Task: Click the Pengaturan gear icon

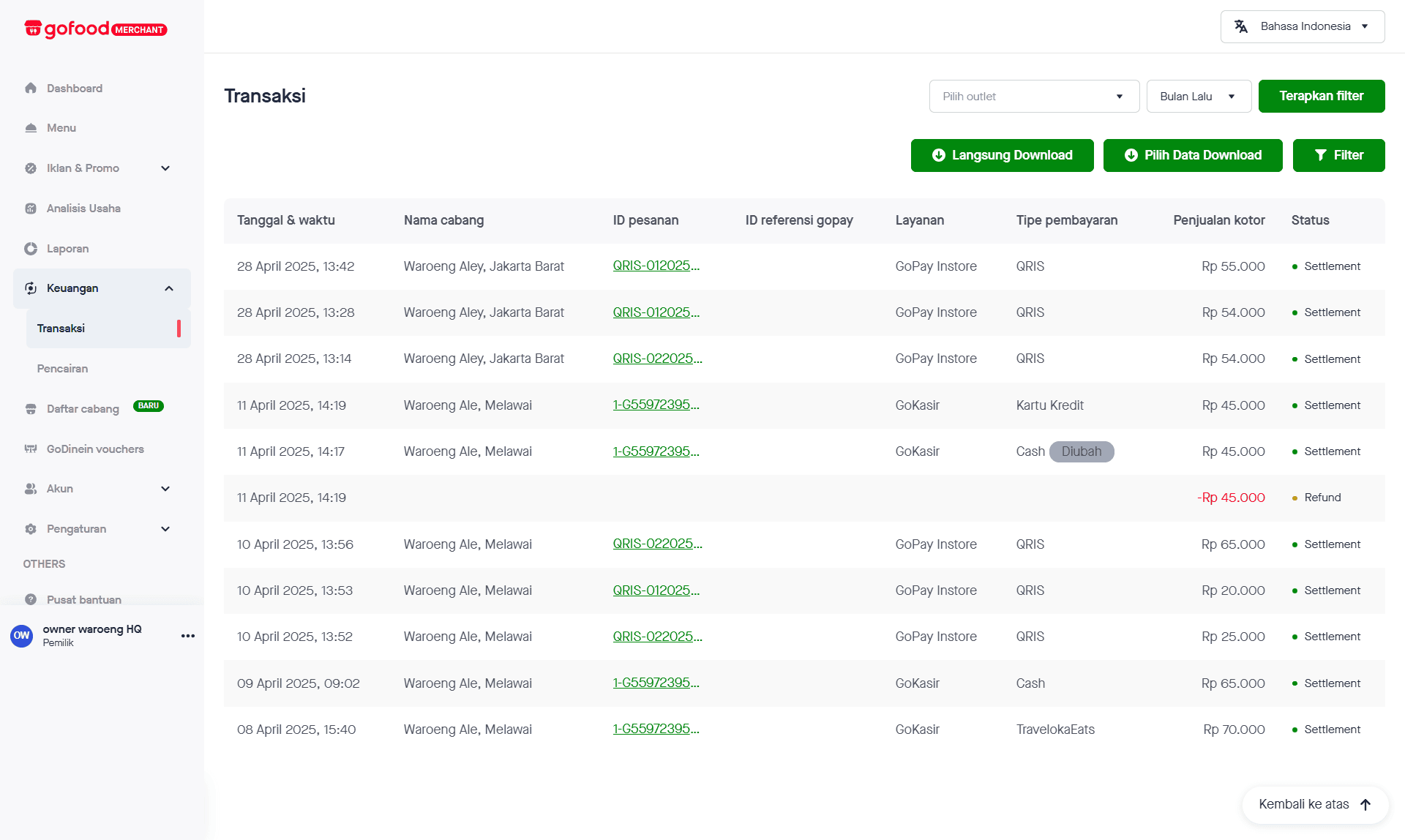Action: click(x=31, y=529)
